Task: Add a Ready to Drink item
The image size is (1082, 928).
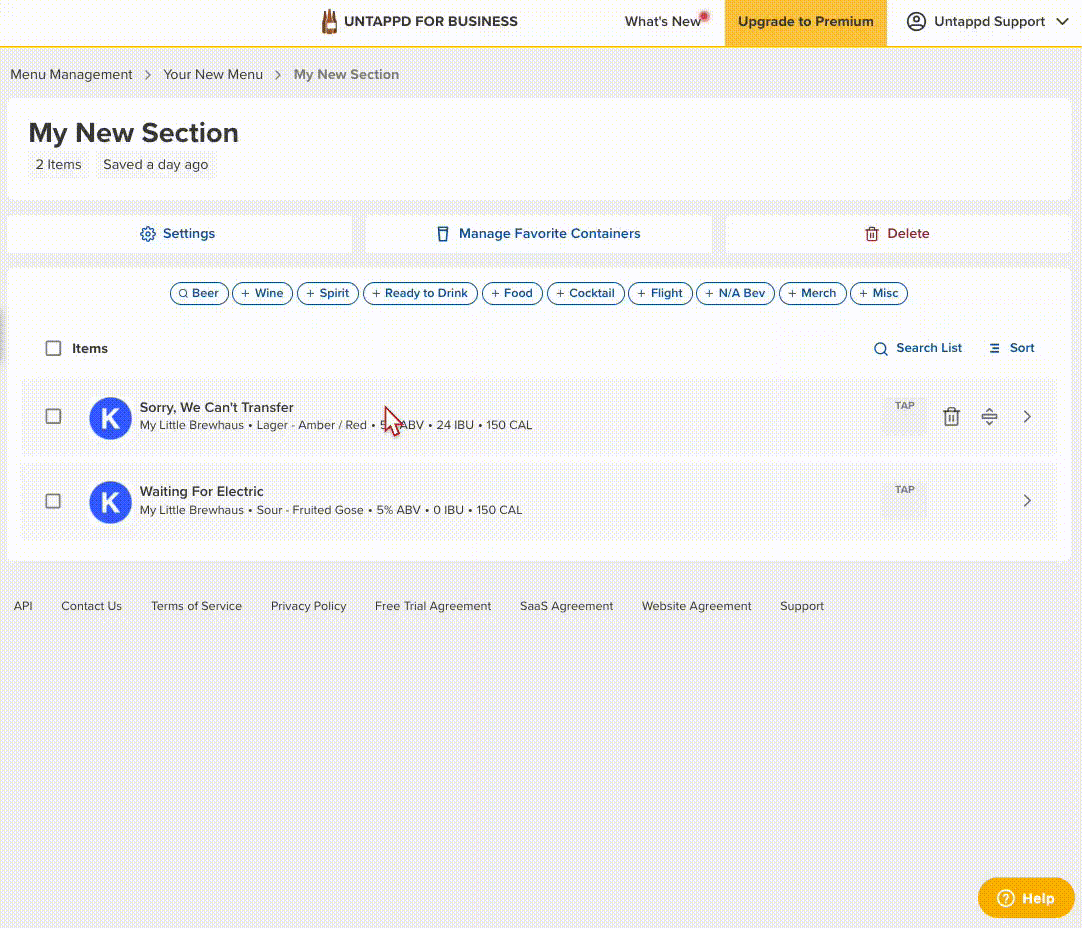Action: point(420,293)
